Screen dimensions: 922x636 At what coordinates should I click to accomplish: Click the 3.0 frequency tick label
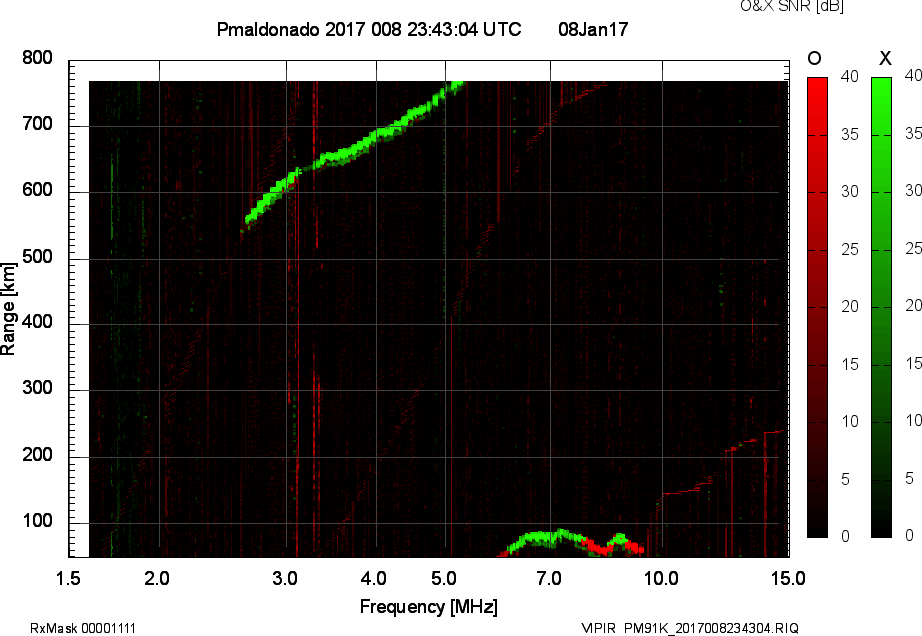[x=285, y=578]
